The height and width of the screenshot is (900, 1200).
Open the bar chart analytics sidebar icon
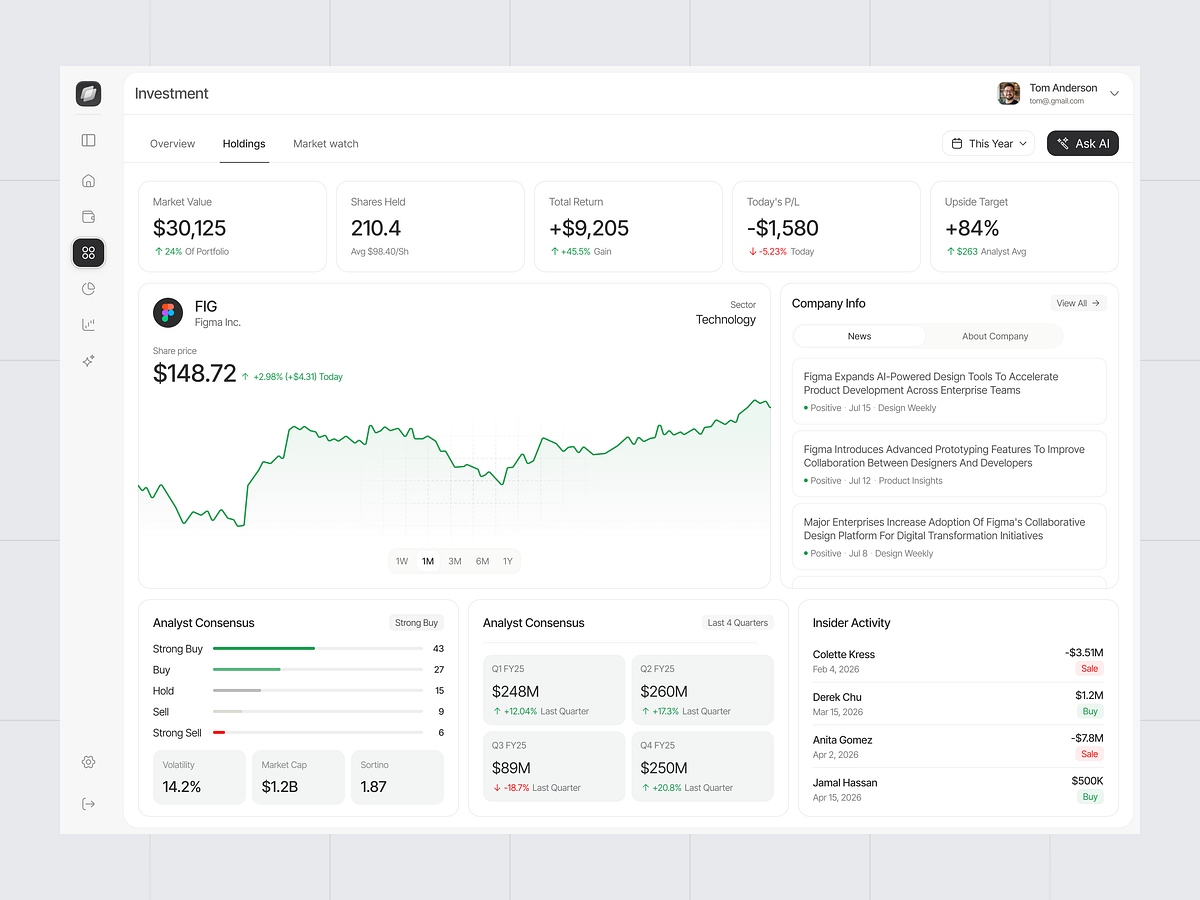pos(88,325)
